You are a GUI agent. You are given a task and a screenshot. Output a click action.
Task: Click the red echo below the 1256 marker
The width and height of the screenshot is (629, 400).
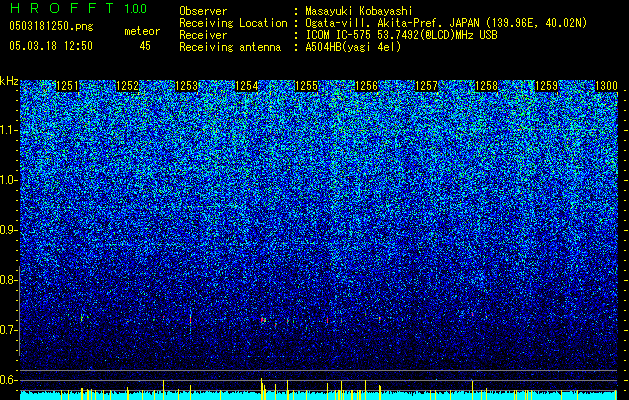tap(379, 319)
